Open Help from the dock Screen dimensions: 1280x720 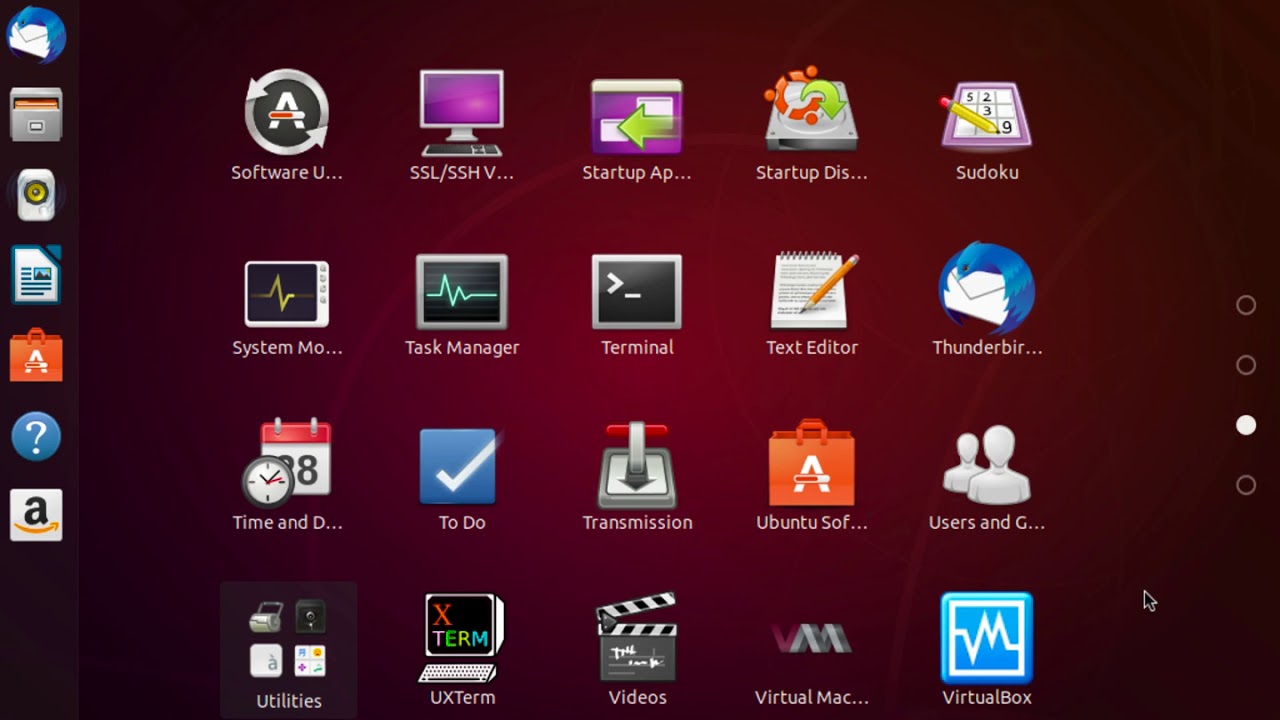(36, 436)
